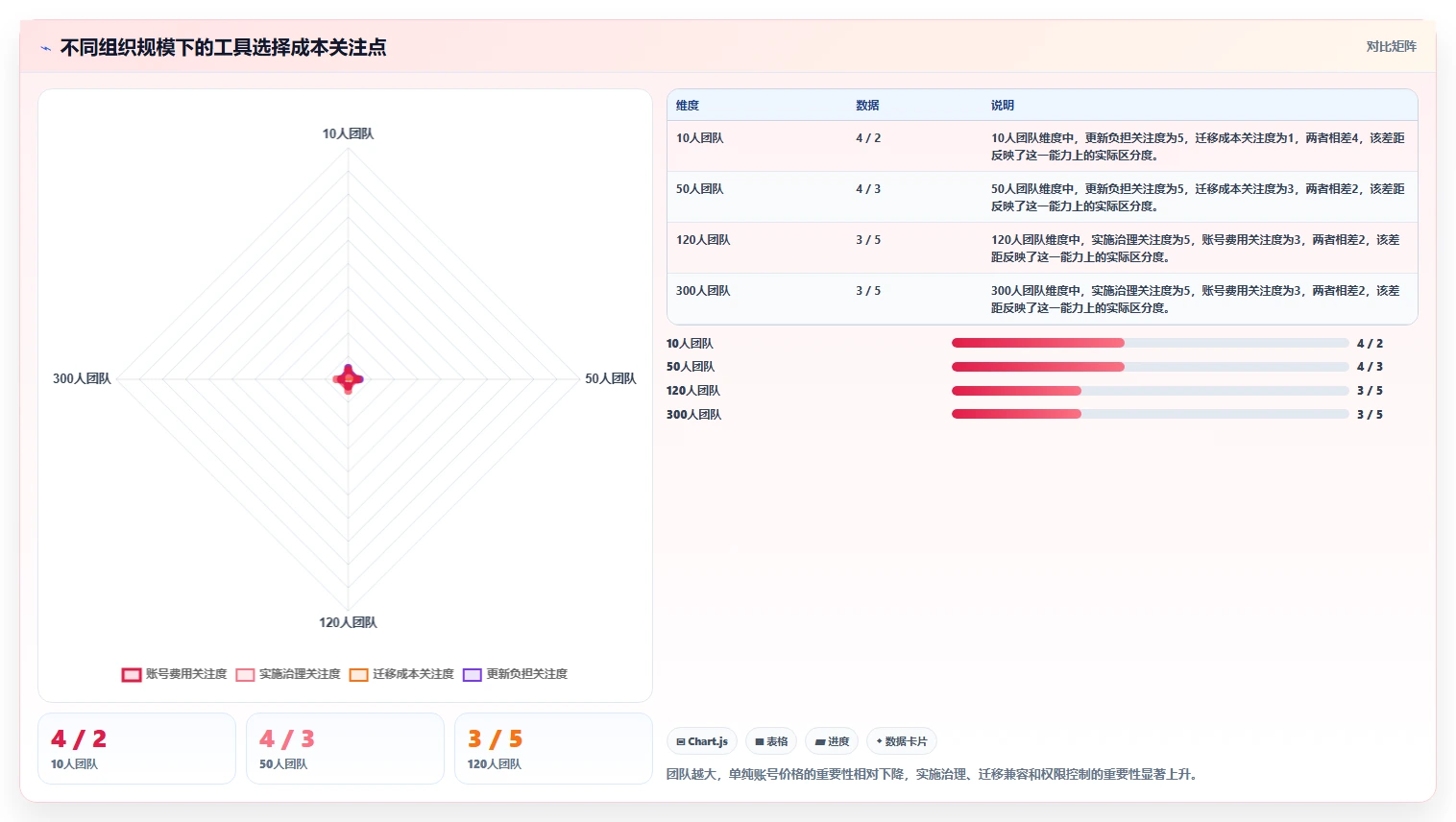Viewport: 1456px width, 822px height.
Task: Select the 进度 tag chip
Action: pos(833,741)
